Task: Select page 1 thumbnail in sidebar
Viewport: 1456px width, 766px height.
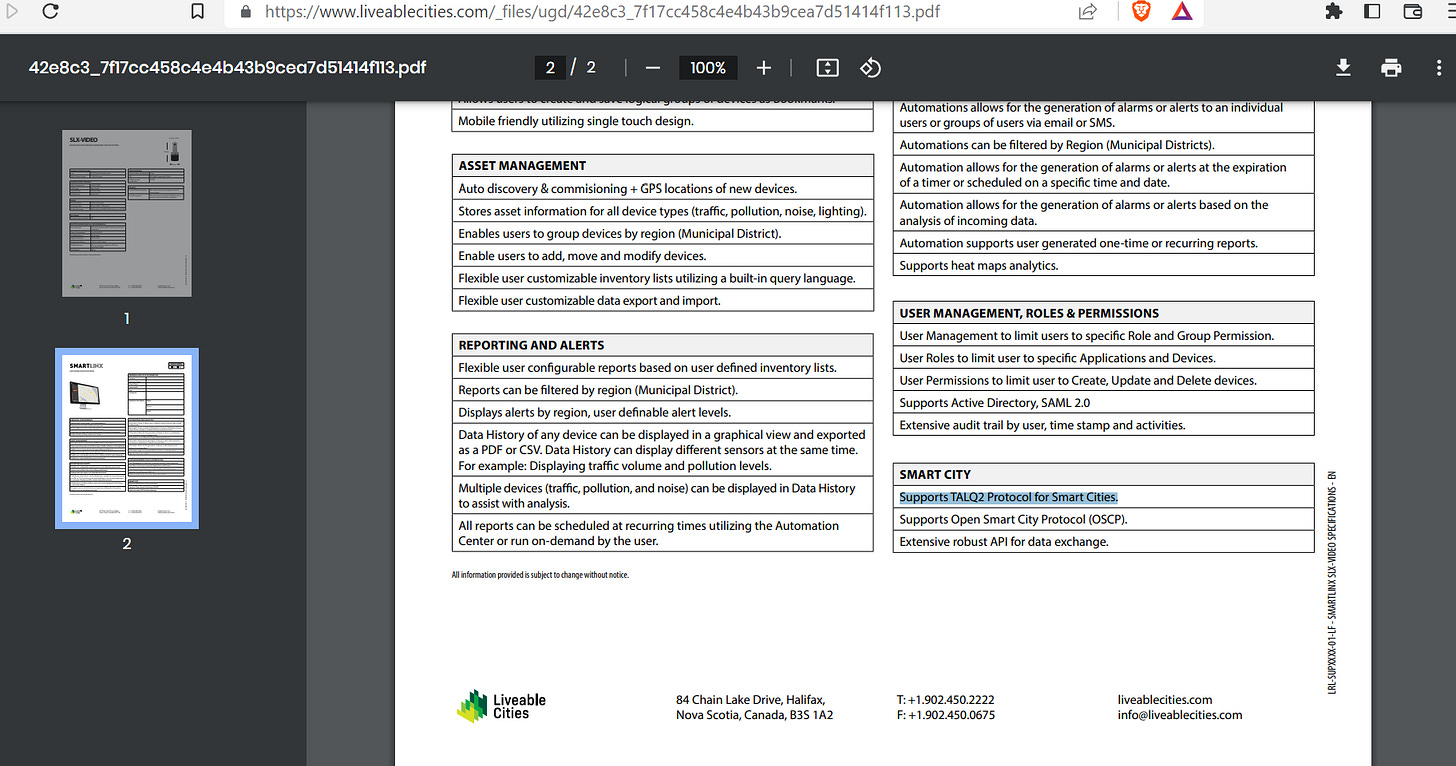Action: pyautogui.click(x=127, y=213)
